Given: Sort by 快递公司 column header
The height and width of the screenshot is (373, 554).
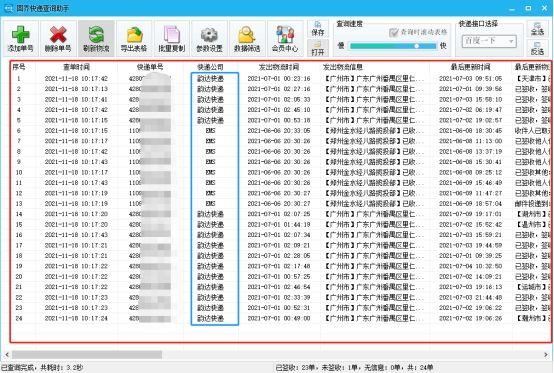Looking at the screenshot, I should 211,67.
